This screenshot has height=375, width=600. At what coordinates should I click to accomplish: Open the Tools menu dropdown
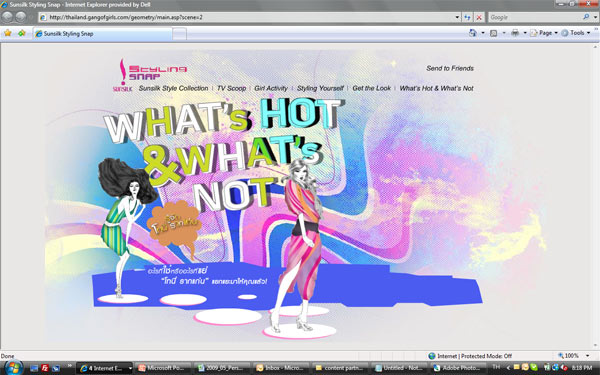[576, 33]
